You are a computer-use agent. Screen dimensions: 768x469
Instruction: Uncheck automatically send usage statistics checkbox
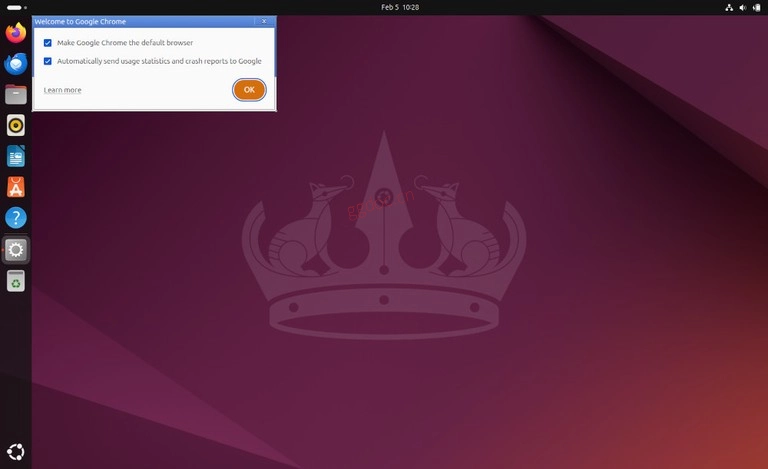click(x=48, y=61)
